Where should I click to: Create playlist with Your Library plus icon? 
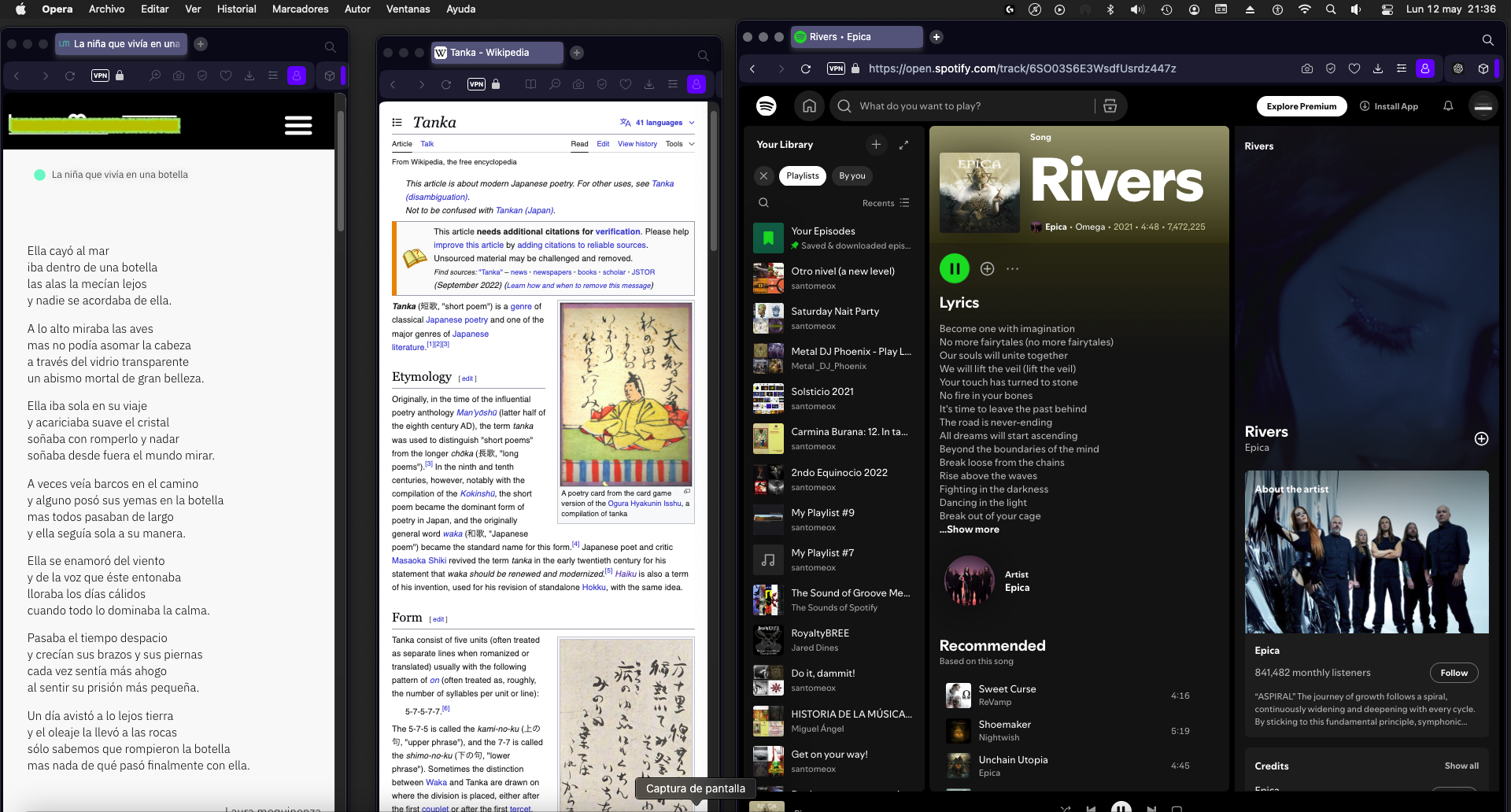pos(876,144)
